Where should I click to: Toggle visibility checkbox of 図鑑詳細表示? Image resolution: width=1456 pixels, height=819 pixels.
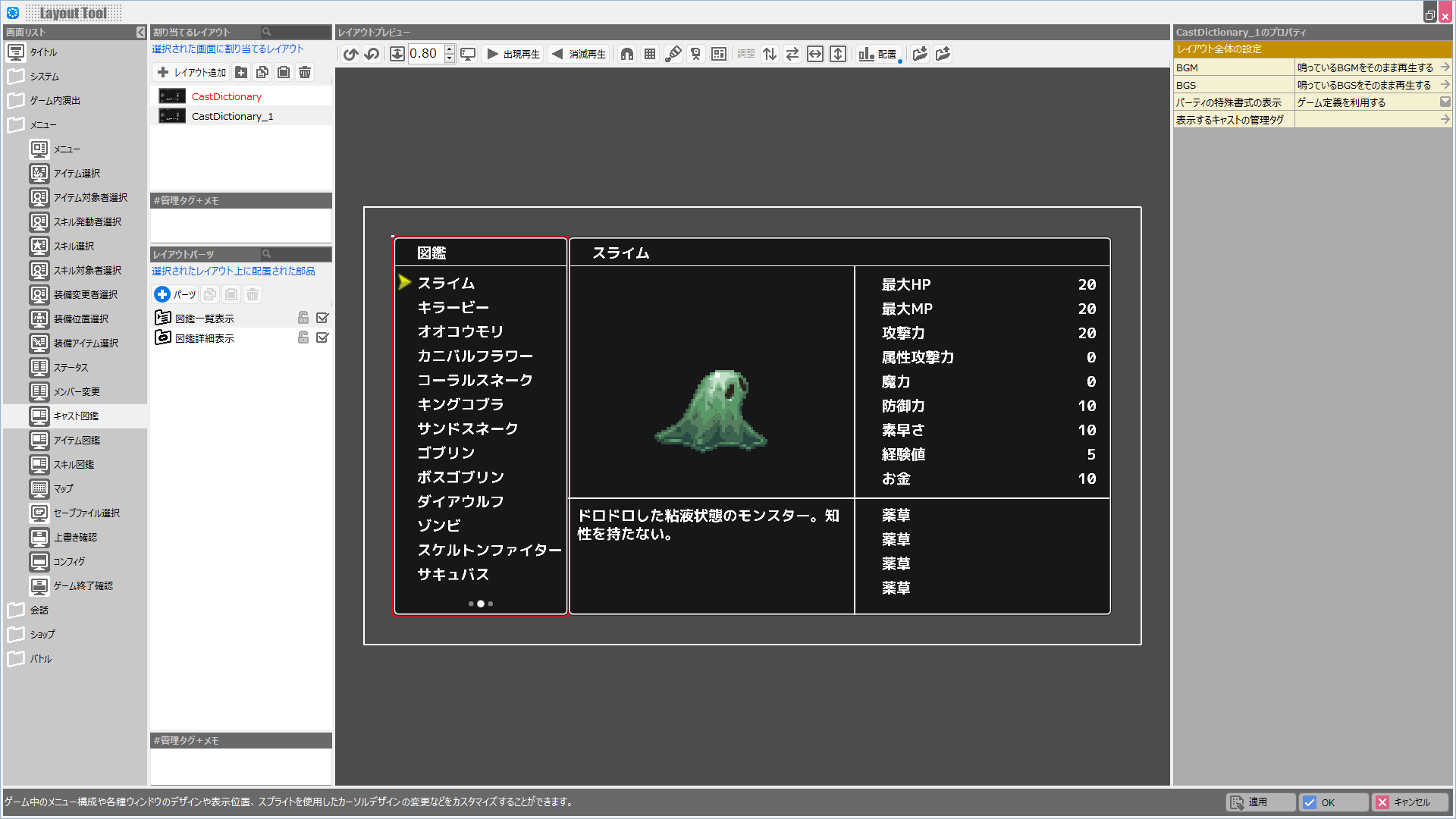[322, 337]
